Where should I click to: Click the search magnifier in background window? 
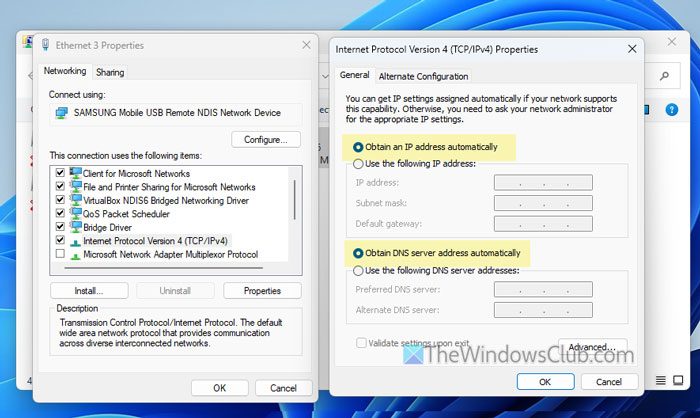pyautogui.click(x=664, y=76)
